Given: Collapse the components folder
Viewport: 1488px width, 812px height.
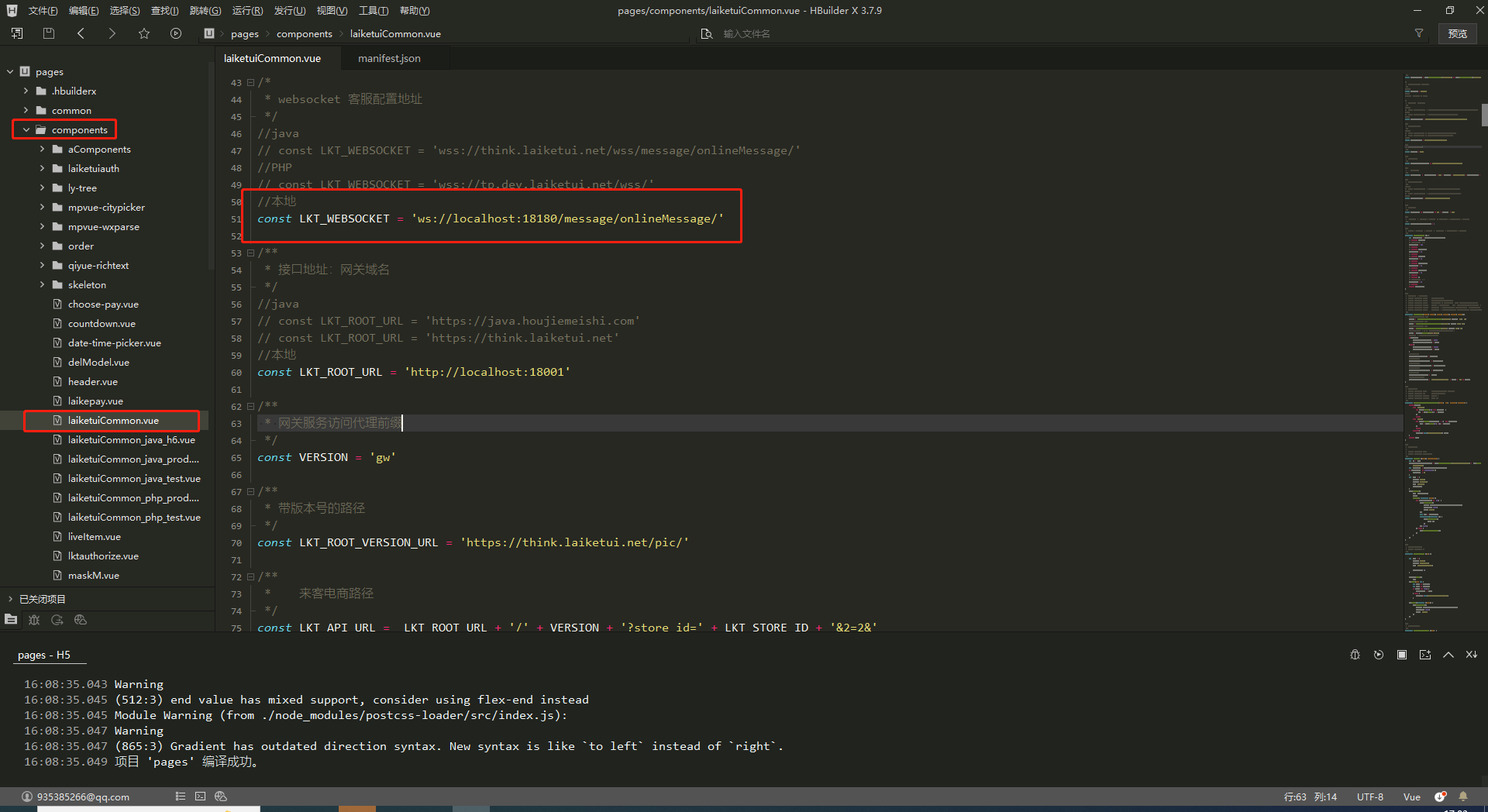Looking at the screenshot, I should point(26,130).
